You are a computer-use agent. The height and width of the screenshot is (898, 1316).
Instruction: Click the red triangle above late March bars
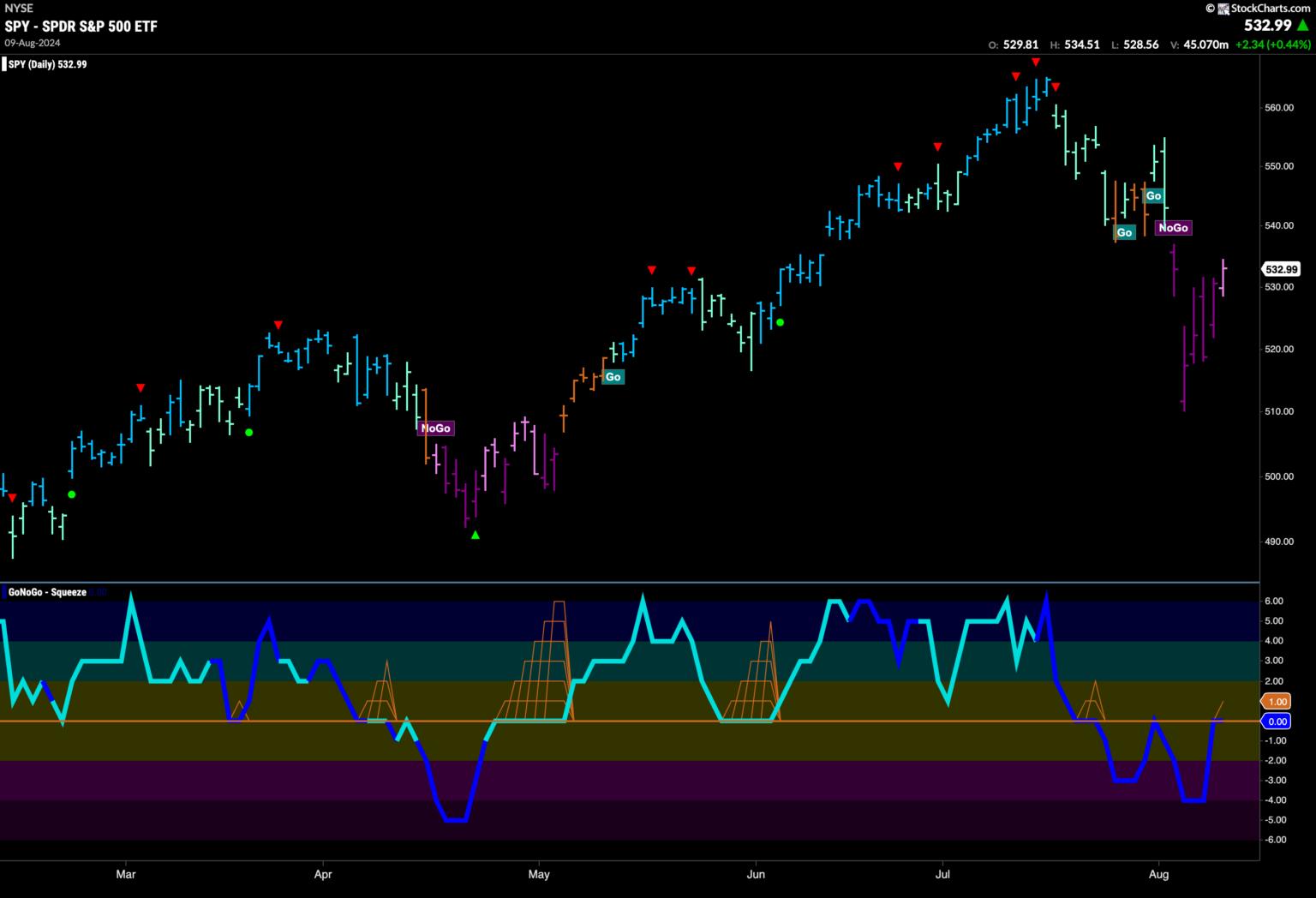point(278,325)
